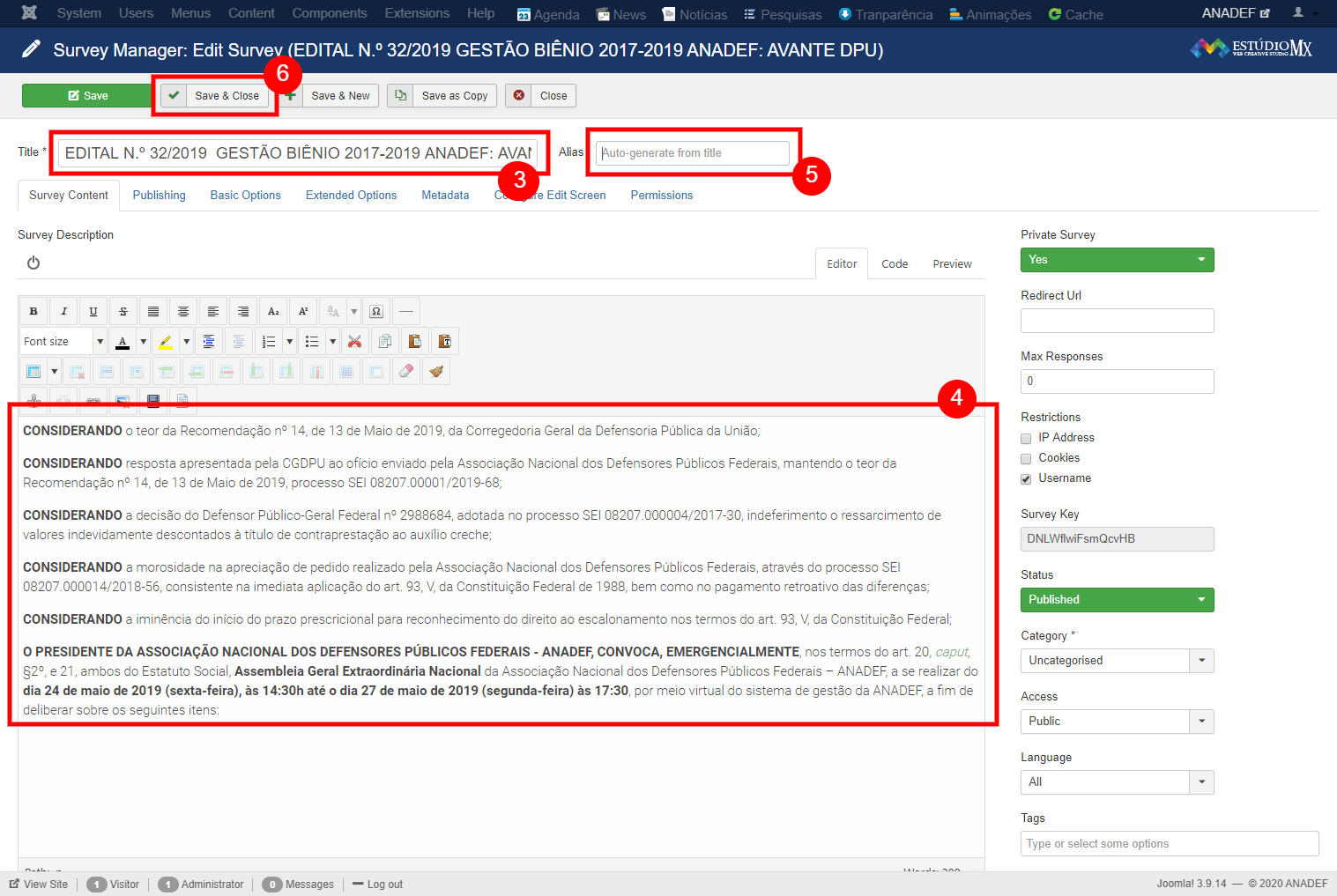Check the Cookies restriction box
1337x896 pixels.
tap(1026, 459)
